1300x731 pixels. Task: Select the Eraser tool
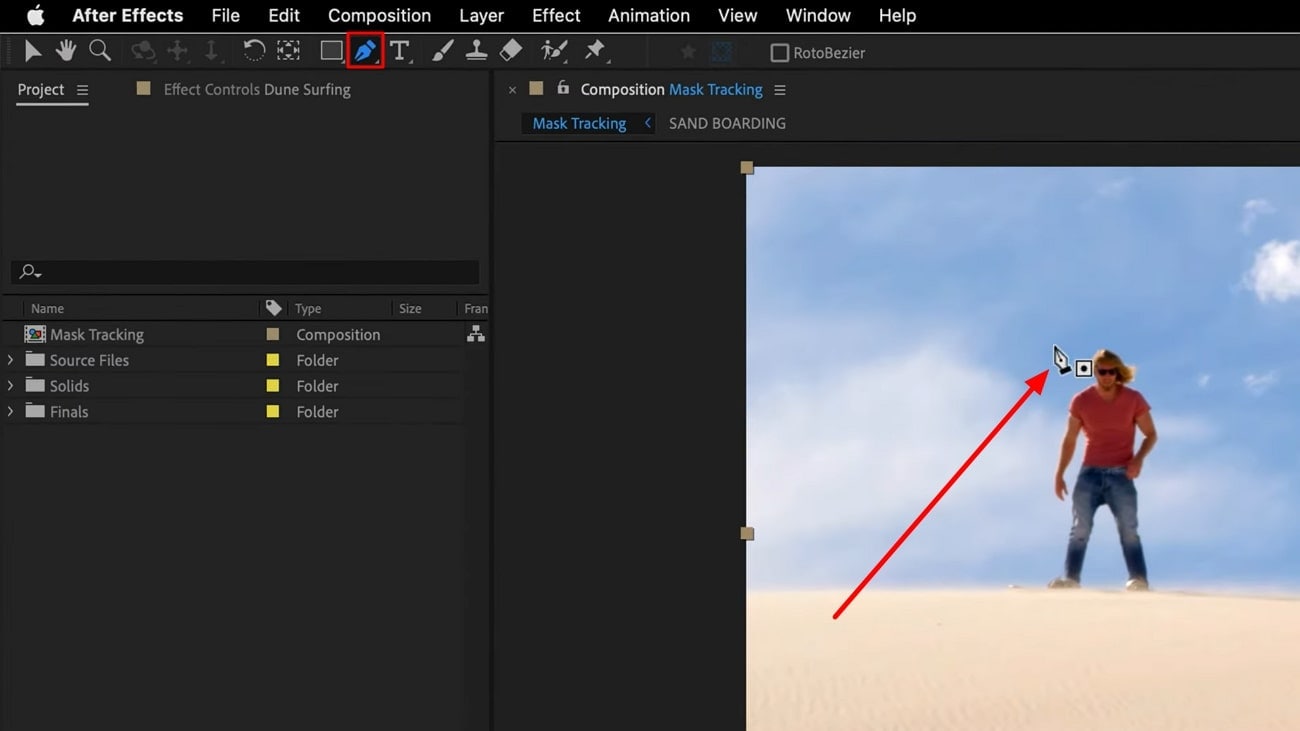coord(511,51)
